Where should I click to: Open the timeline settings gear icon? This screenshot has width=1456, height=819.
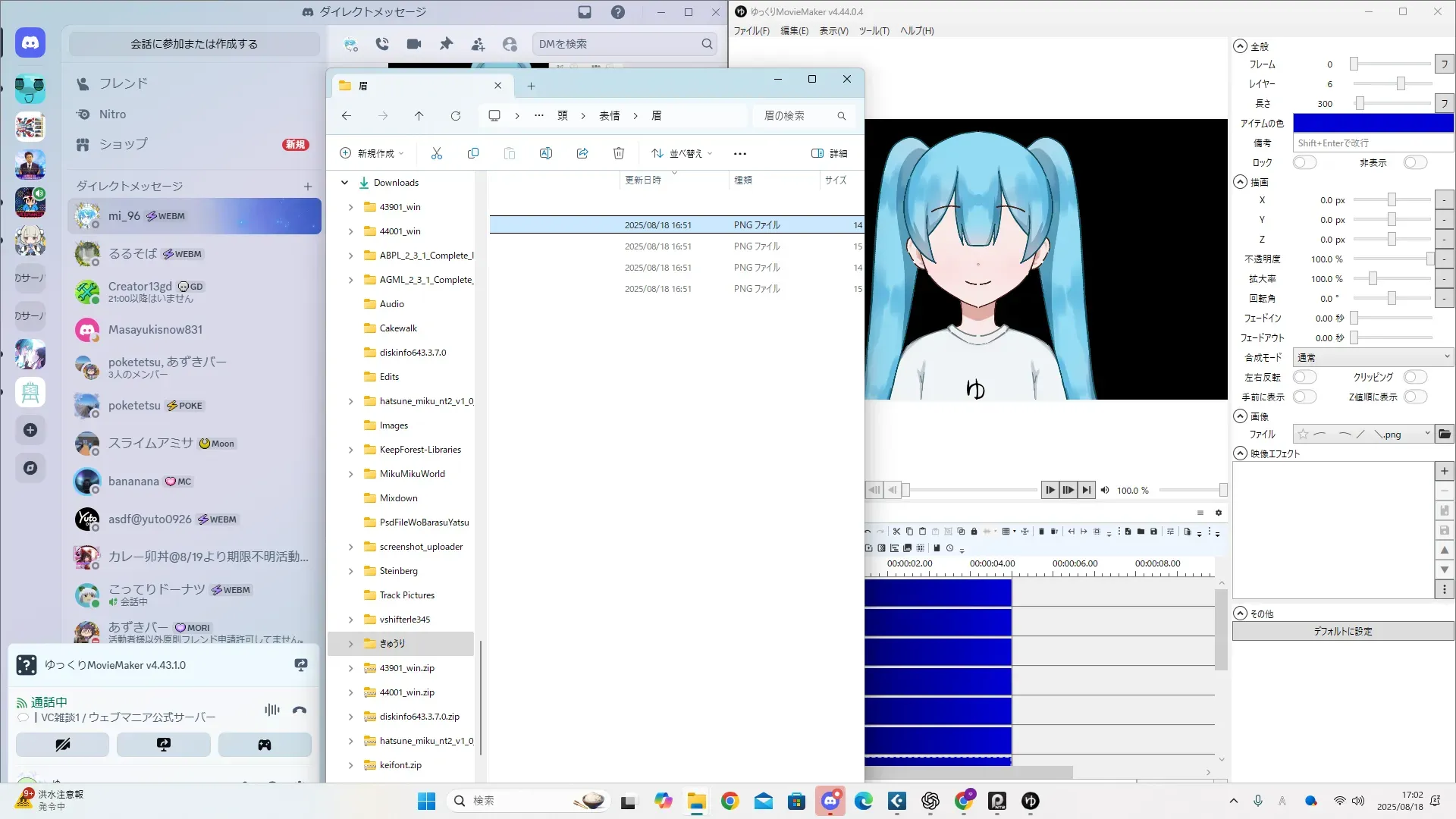[x=1219, y=513]
